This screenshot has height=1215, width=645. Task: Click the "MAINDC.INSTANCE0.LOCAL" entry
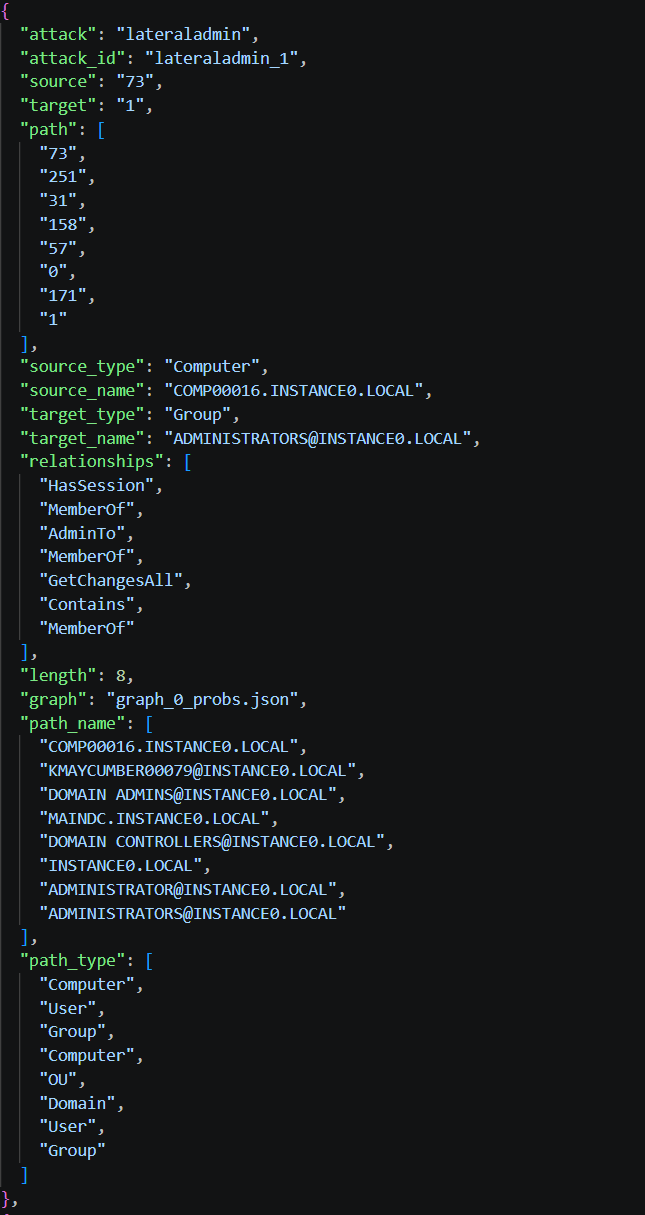(154, 818)
